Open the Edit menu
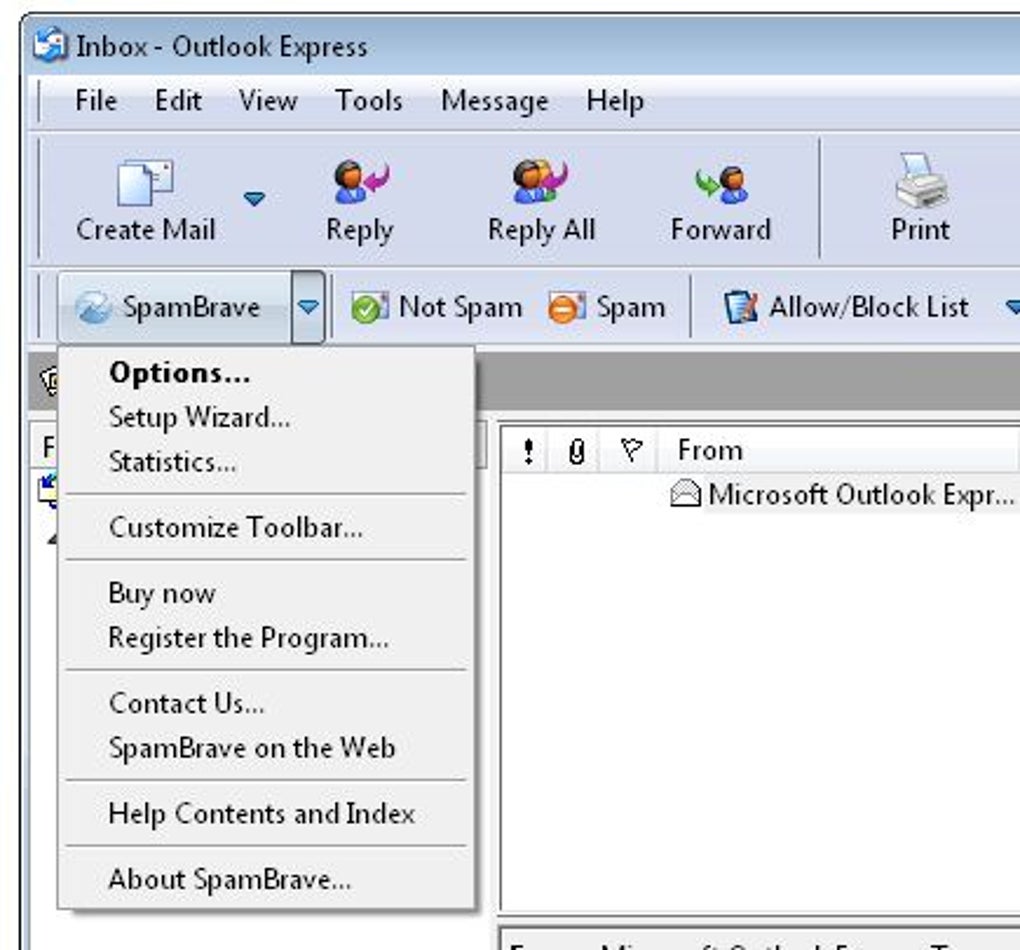This screenshot has height=950, width=1020. pos(178,101)
